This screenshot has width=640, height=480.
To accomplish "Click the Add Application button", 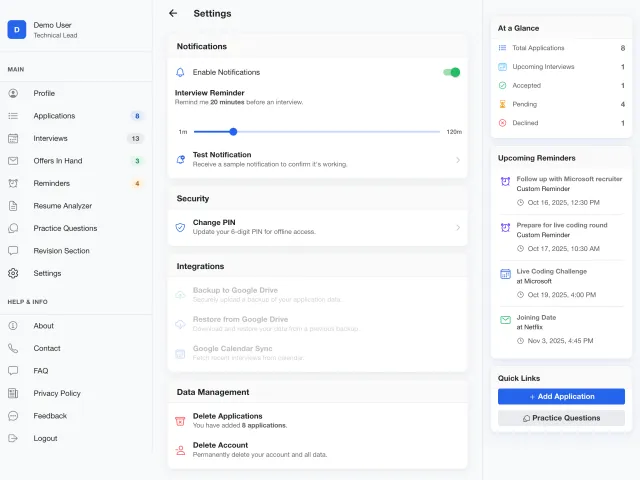I will [561, 396].
